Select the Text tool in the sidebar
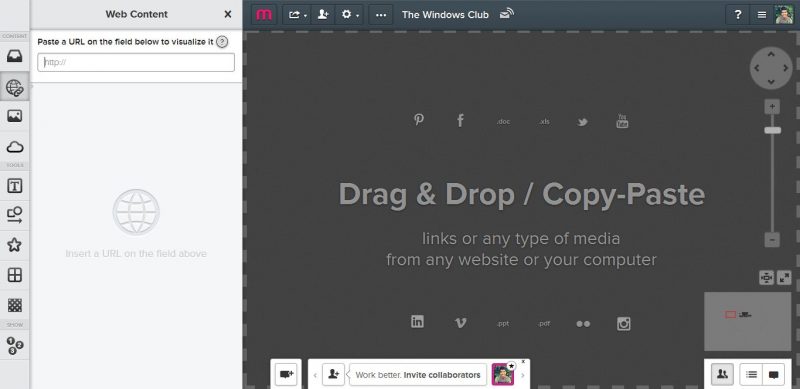This screenshot has height=389, width=800. (x=14, y=186)
